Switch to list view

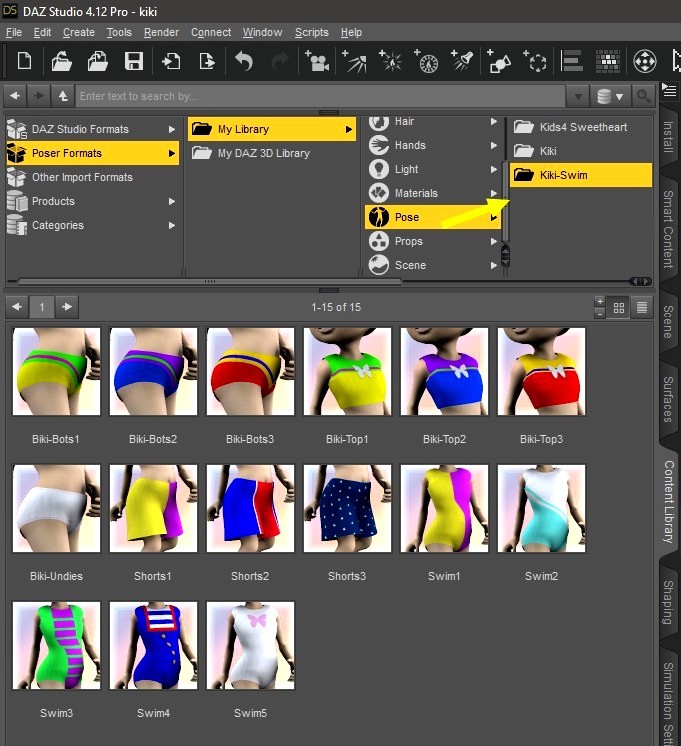click(642, 308)
